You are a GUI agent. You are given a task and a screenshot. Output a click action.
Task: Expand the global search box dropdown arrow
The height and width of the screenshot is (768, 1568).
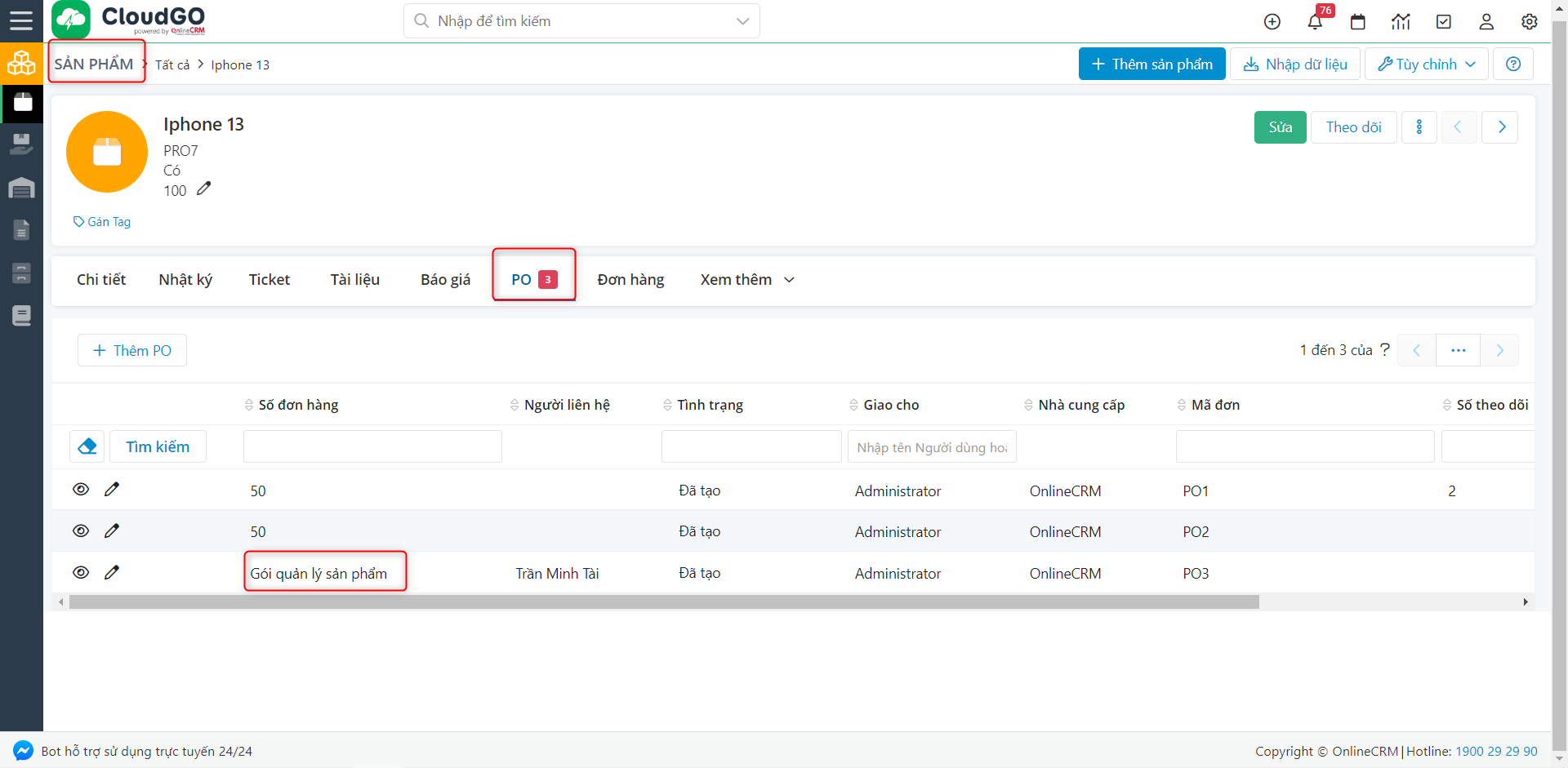pyautogui.click(x=742, y=21)
